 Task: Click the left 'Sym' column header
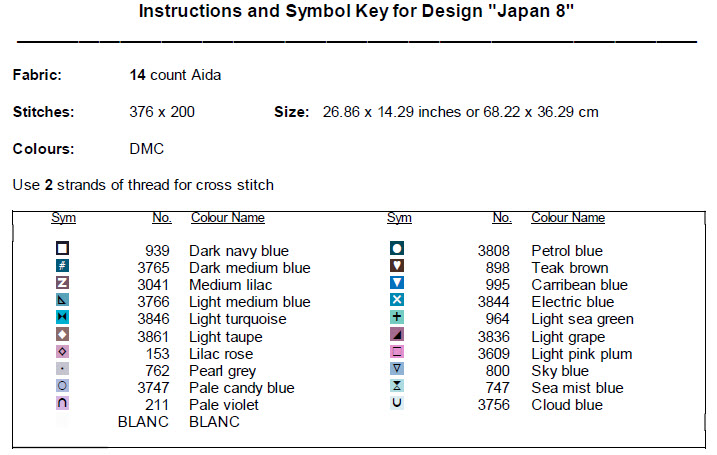click(63, 218)
